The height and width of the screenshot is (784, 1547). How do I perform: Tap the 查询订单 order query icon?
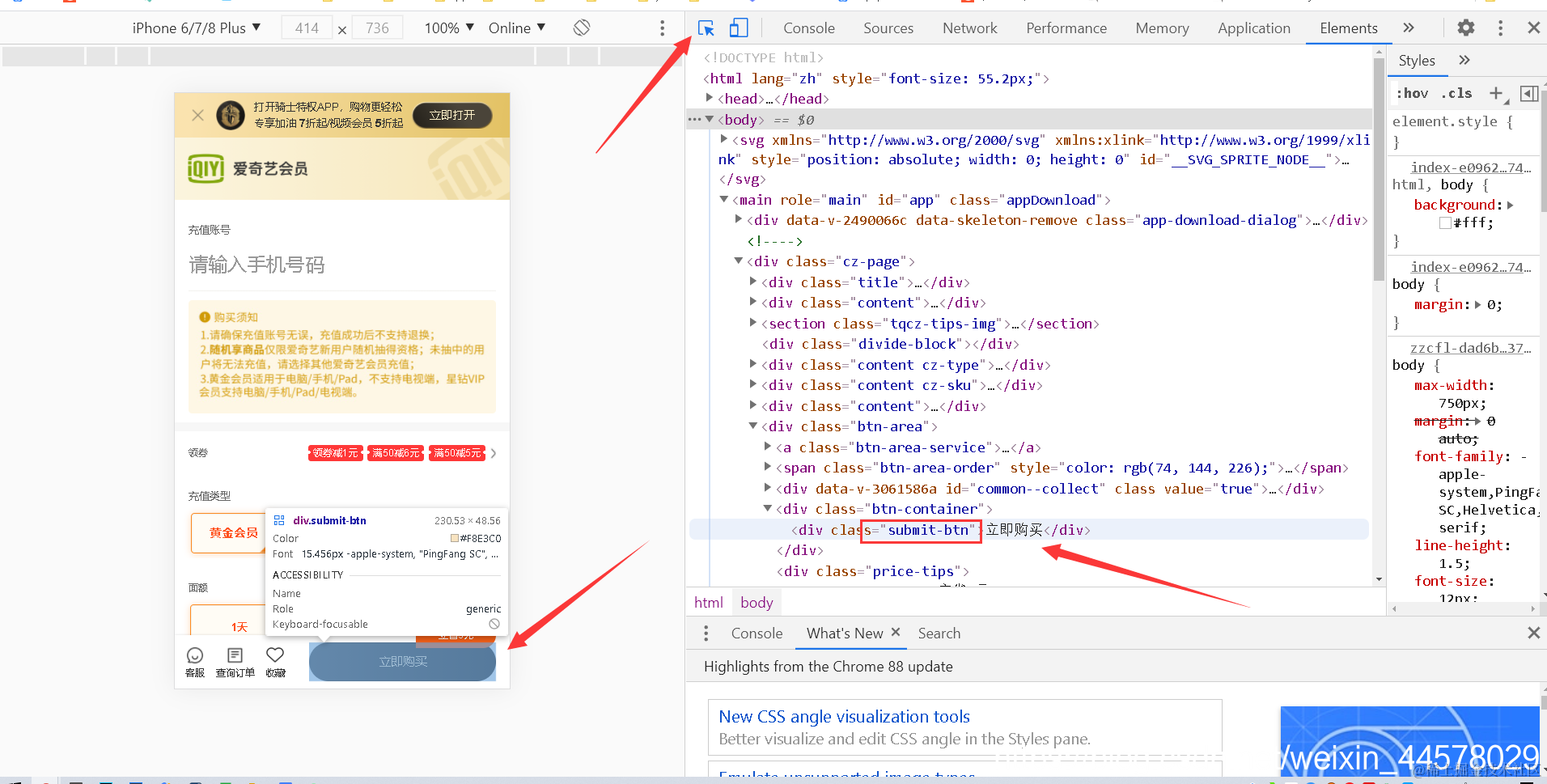(235, 662)
